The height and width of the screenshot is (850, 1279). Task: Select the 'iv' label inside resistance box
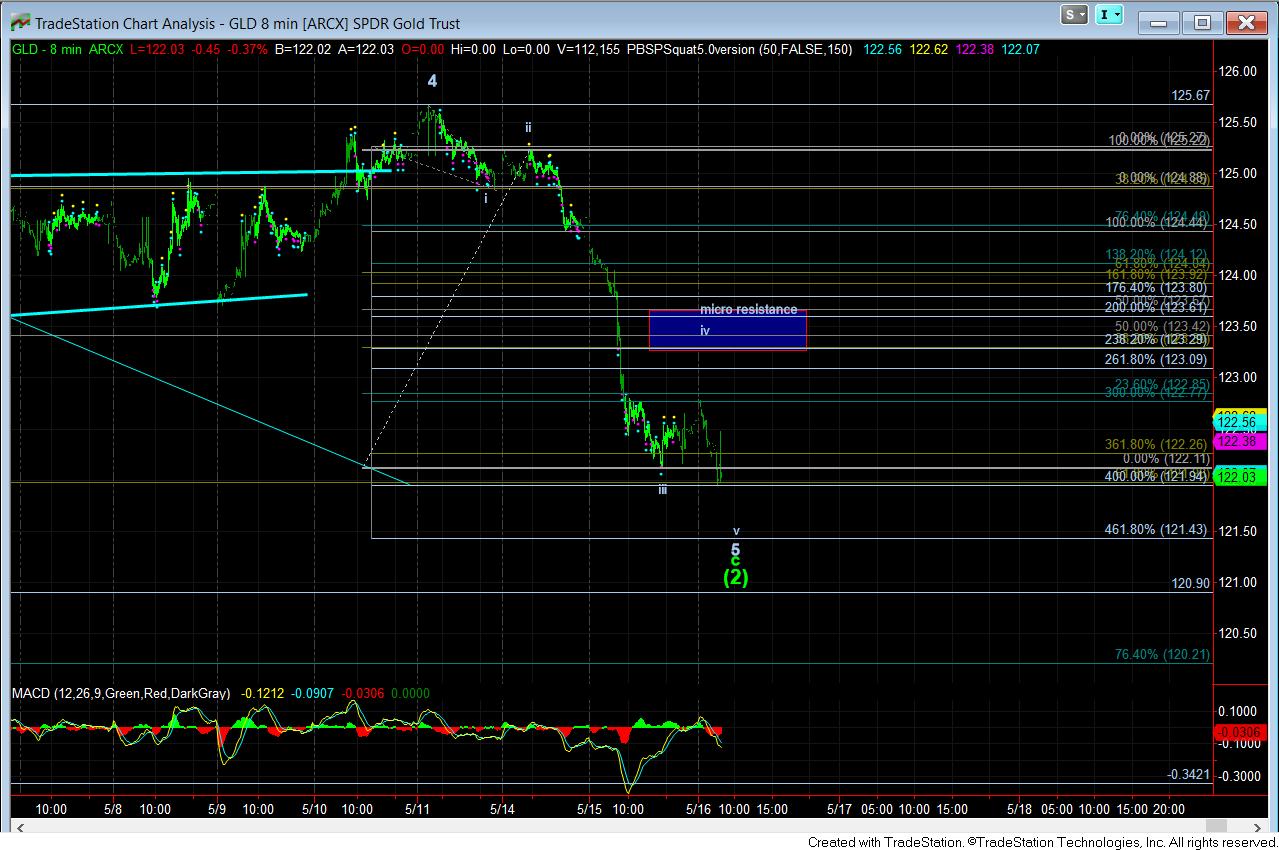pos(705,330)
